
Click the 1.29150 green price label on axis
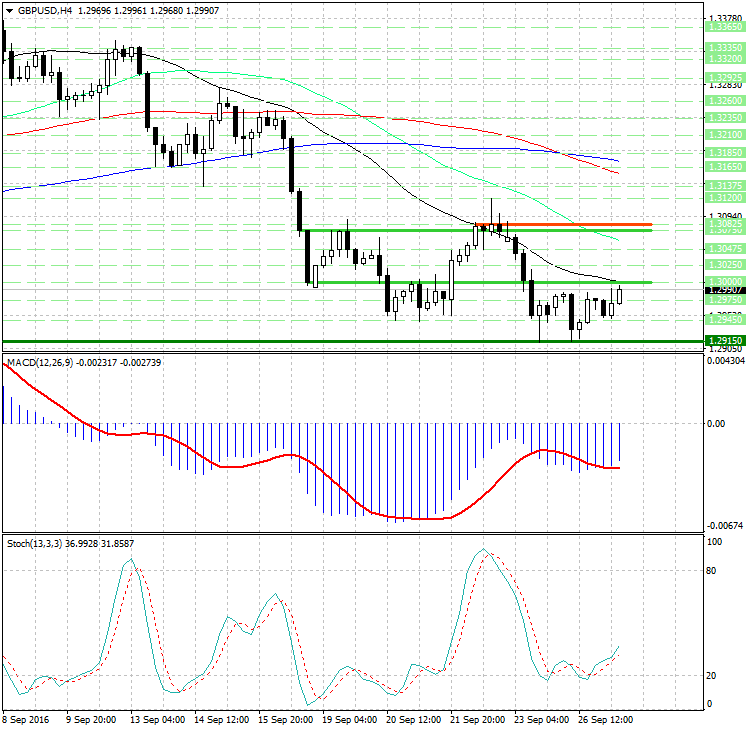723,341
